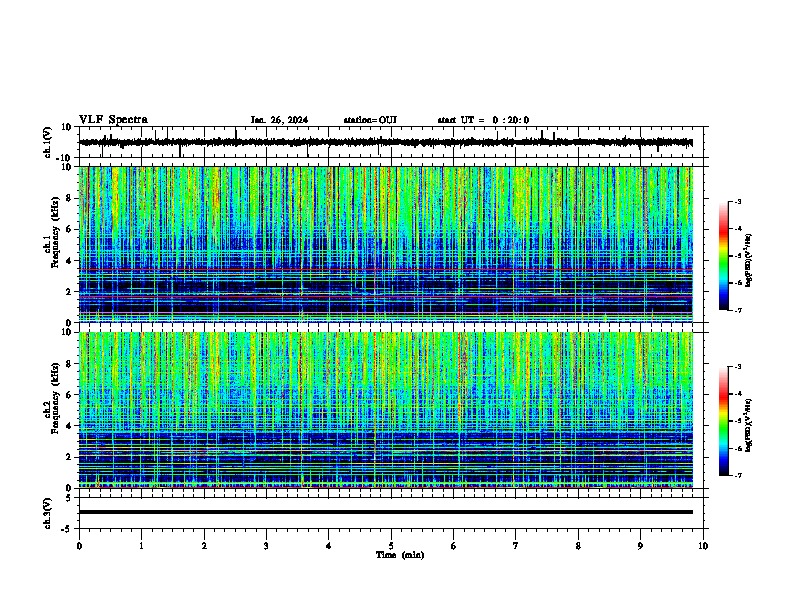Click the ch.1 "Frequency (kHz)" axis label
Viewport: 792px width, 612px height.
[56, 233]
